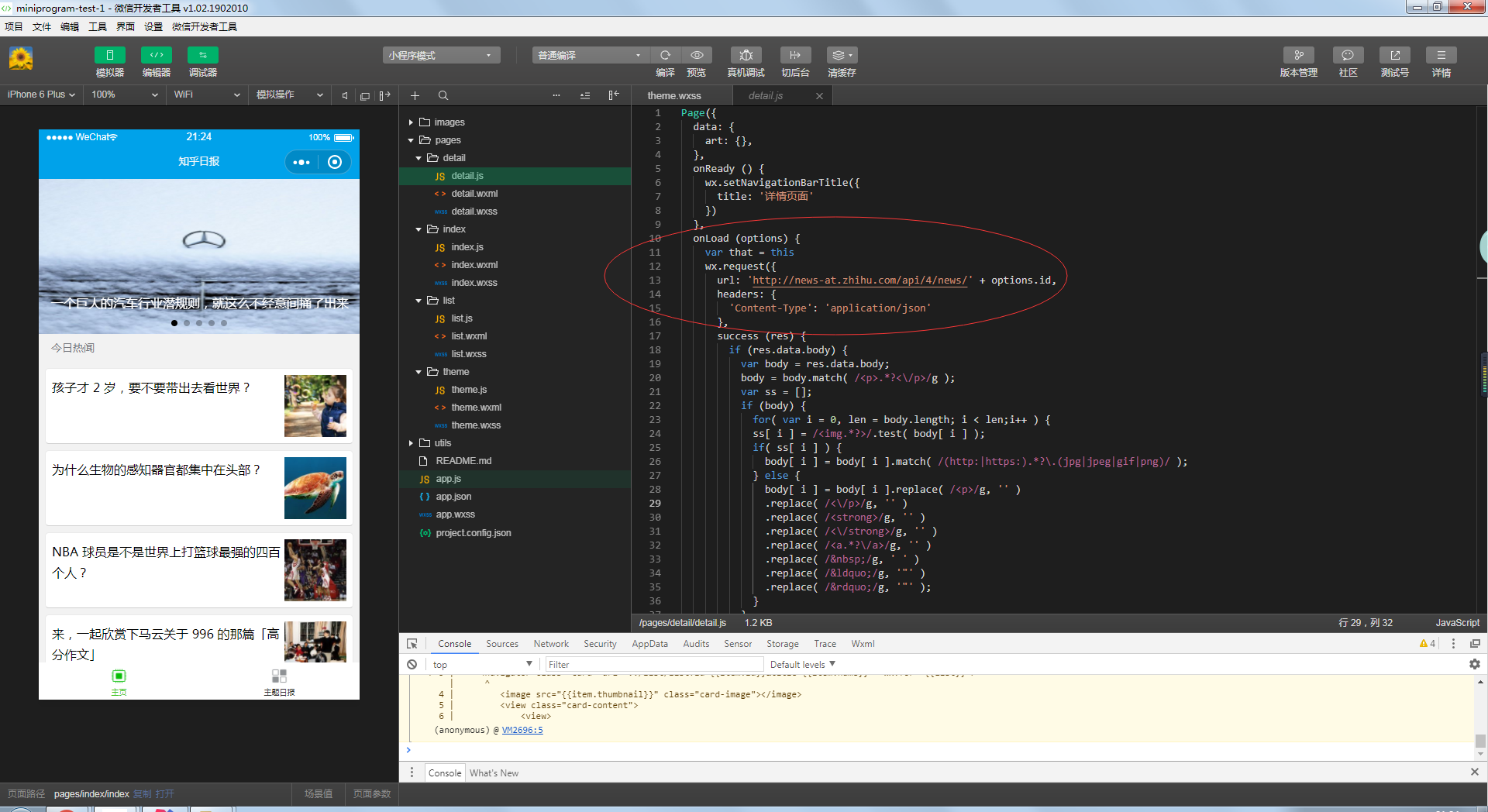The width and height of the screenshot is (1488, 812).
Task: Click the compile refresh icon
Action: coord(665,55)
